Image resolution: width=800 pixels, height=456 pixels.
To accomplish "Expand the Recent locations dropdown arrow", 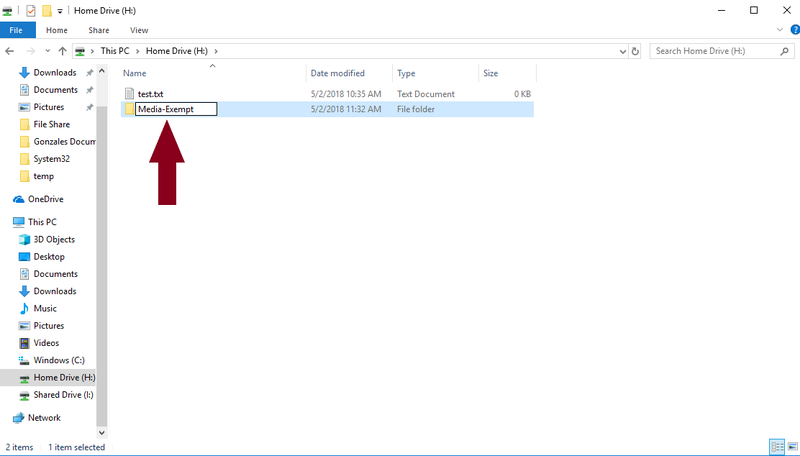I will [x=48, y=51].
